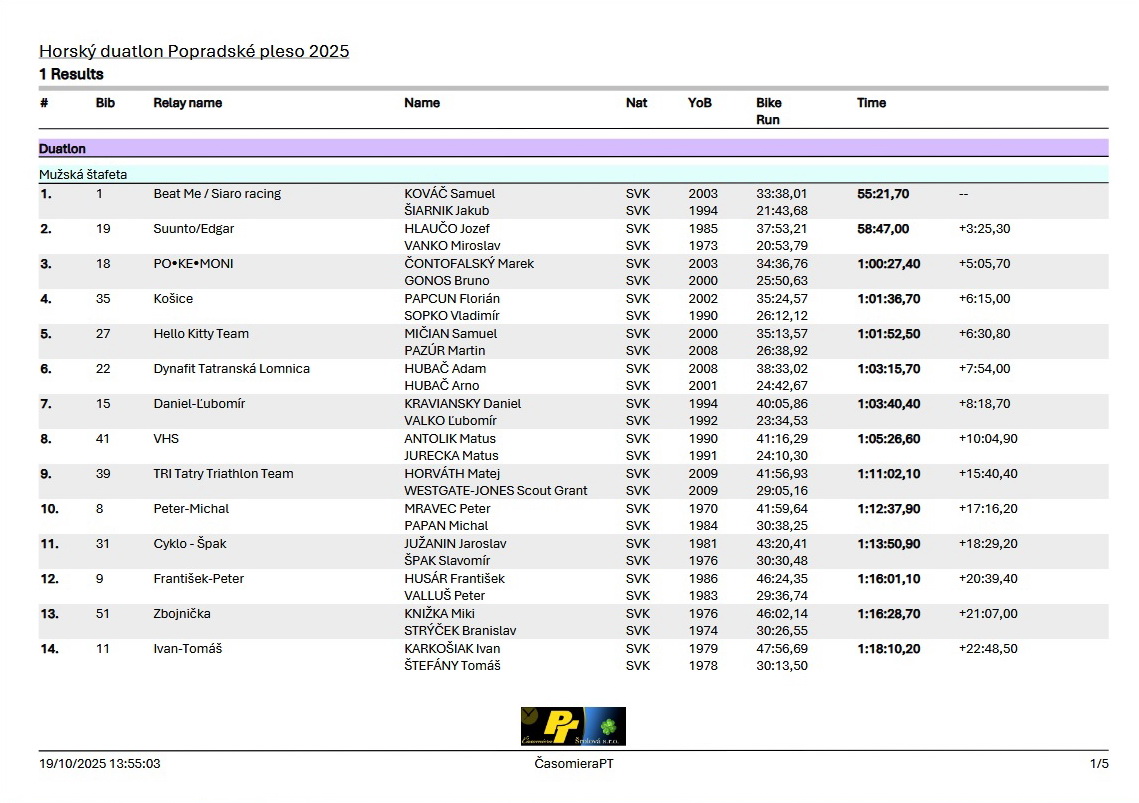1139x803 pixels.
Task: Click the ČasomieraPT logo image
Action: (x=573, y=726)
